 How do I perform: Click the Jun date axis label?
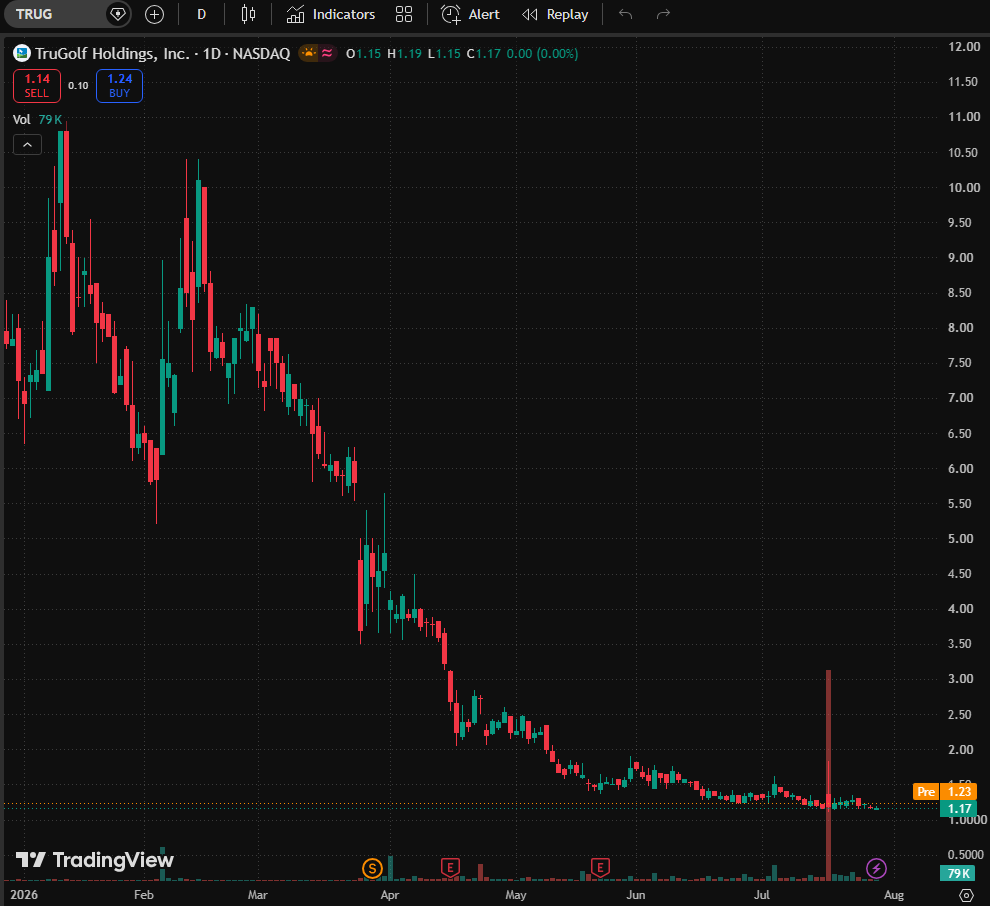(x=635, y=895)
